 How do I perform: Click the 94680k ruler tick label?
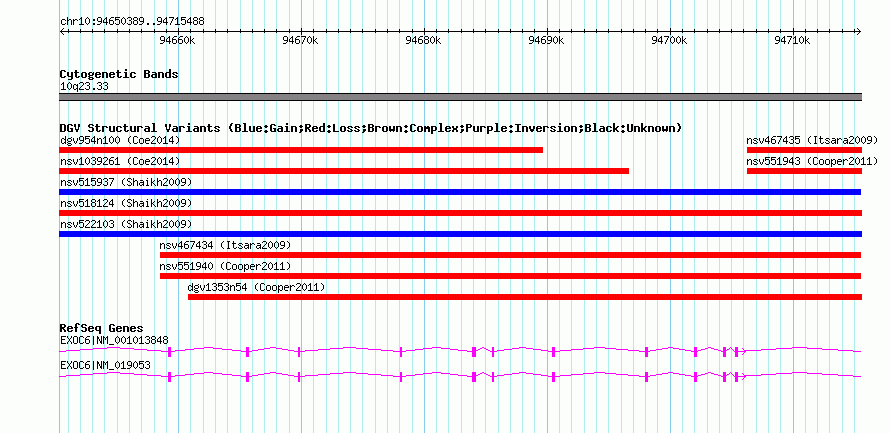click(x=423, y=40)
